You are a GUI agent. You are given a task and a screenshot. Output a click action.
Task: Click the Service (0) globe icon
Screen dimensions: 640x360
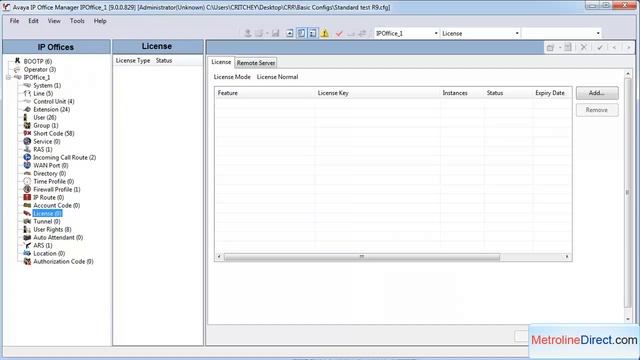[x=27, y=141]
